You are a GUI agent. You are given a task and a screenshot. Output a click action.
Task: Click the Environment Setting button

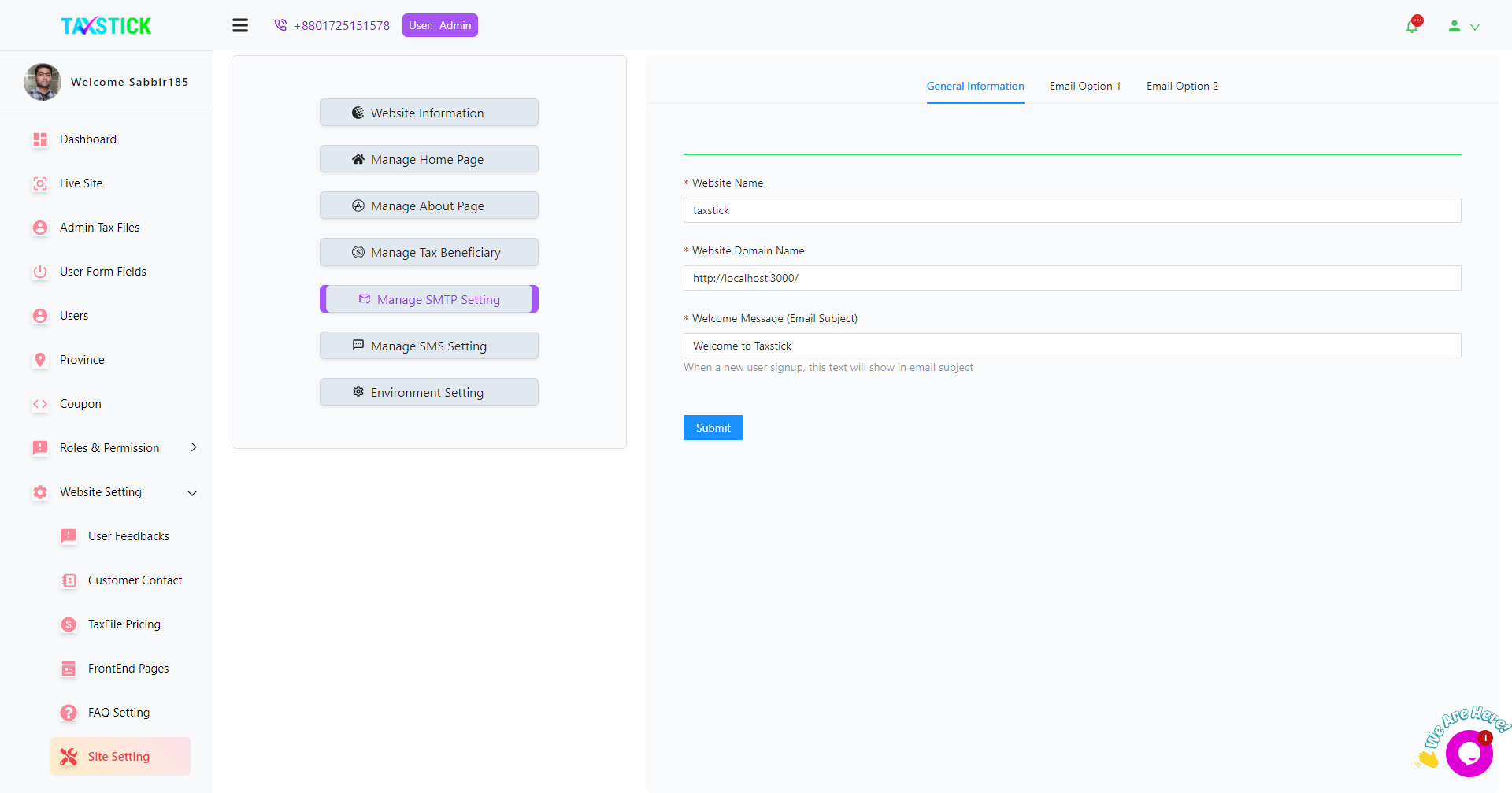tap(429, 392)
